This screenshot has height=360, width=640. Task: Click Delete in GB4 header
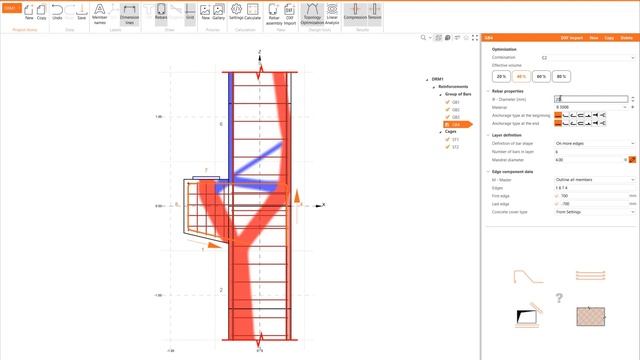[627, 38]
